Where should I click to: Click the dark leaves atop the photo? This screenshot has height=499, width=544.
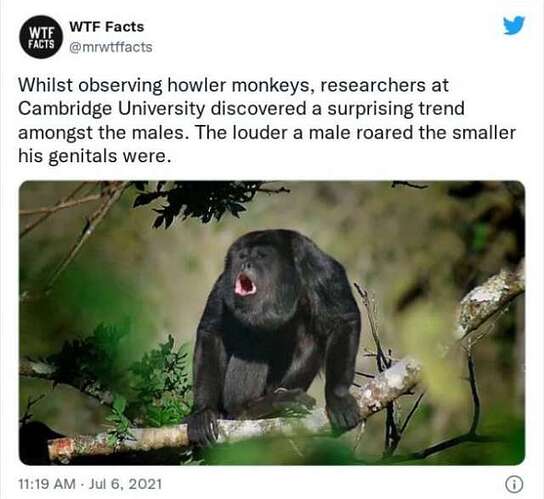click(x=205, y=201)
